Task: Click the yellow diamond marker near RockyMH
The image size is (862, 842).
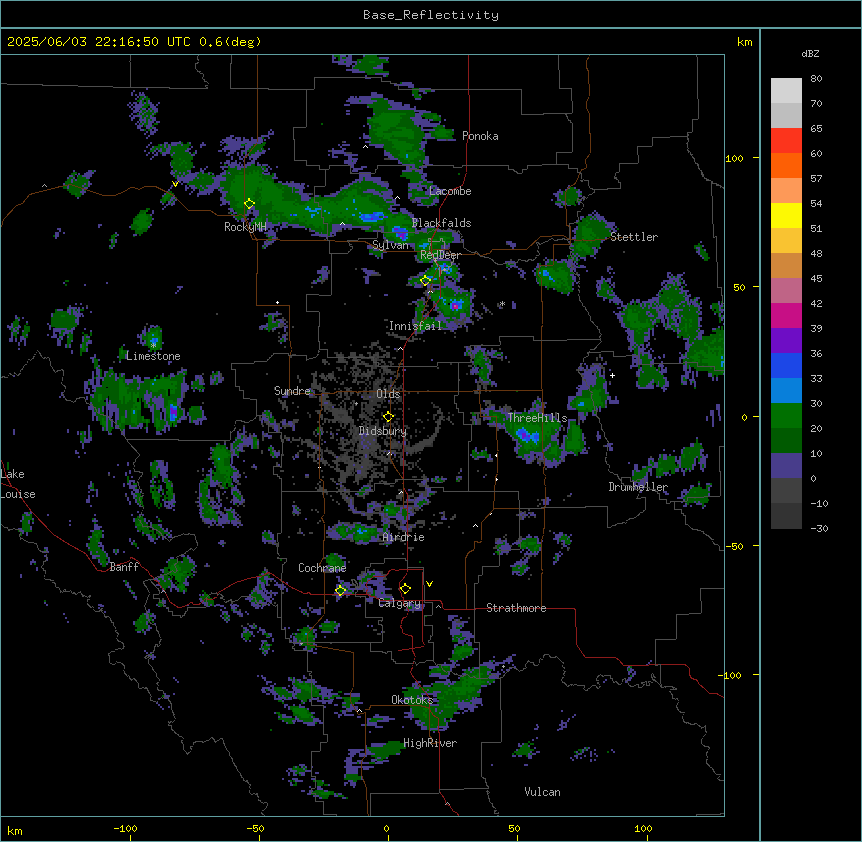Action: pyautogui.click(x=249, y=204)
